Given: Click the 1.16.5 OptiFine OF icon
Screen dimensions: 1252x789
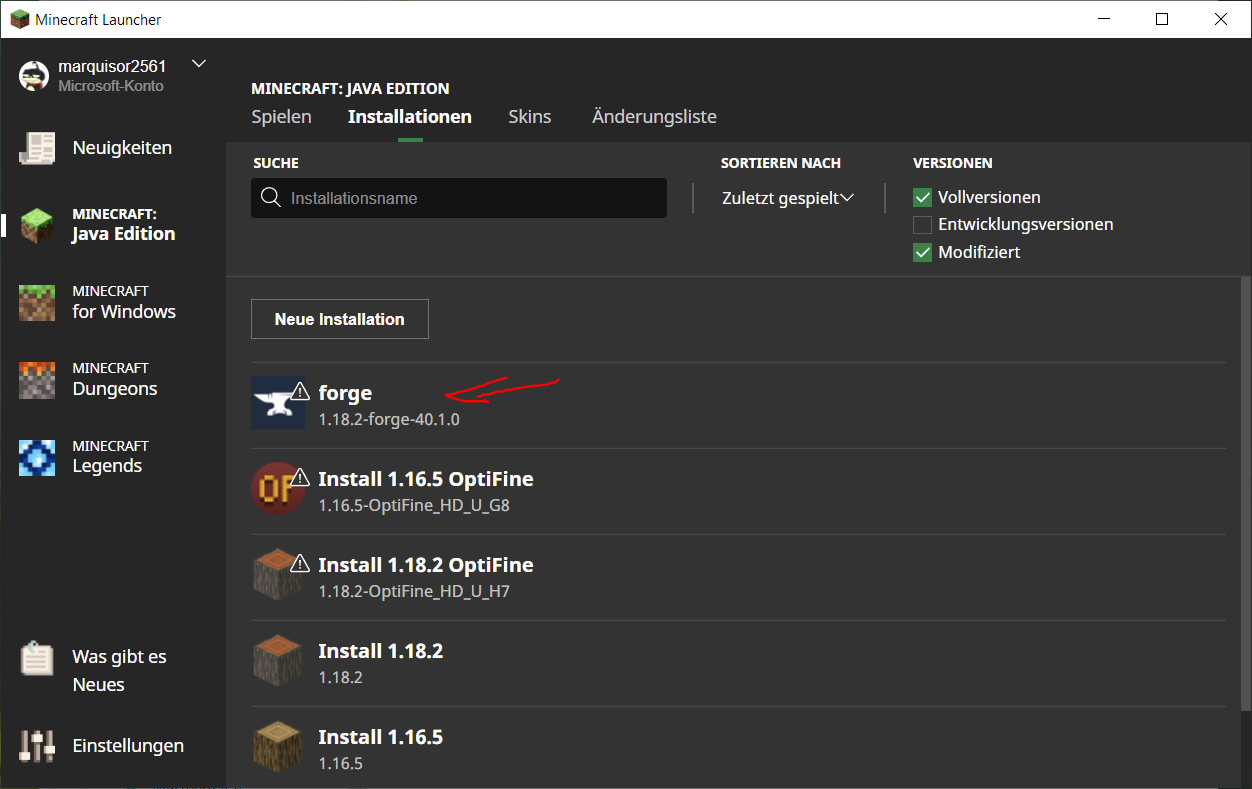Looking at the screenshot, I should (278, 489).
